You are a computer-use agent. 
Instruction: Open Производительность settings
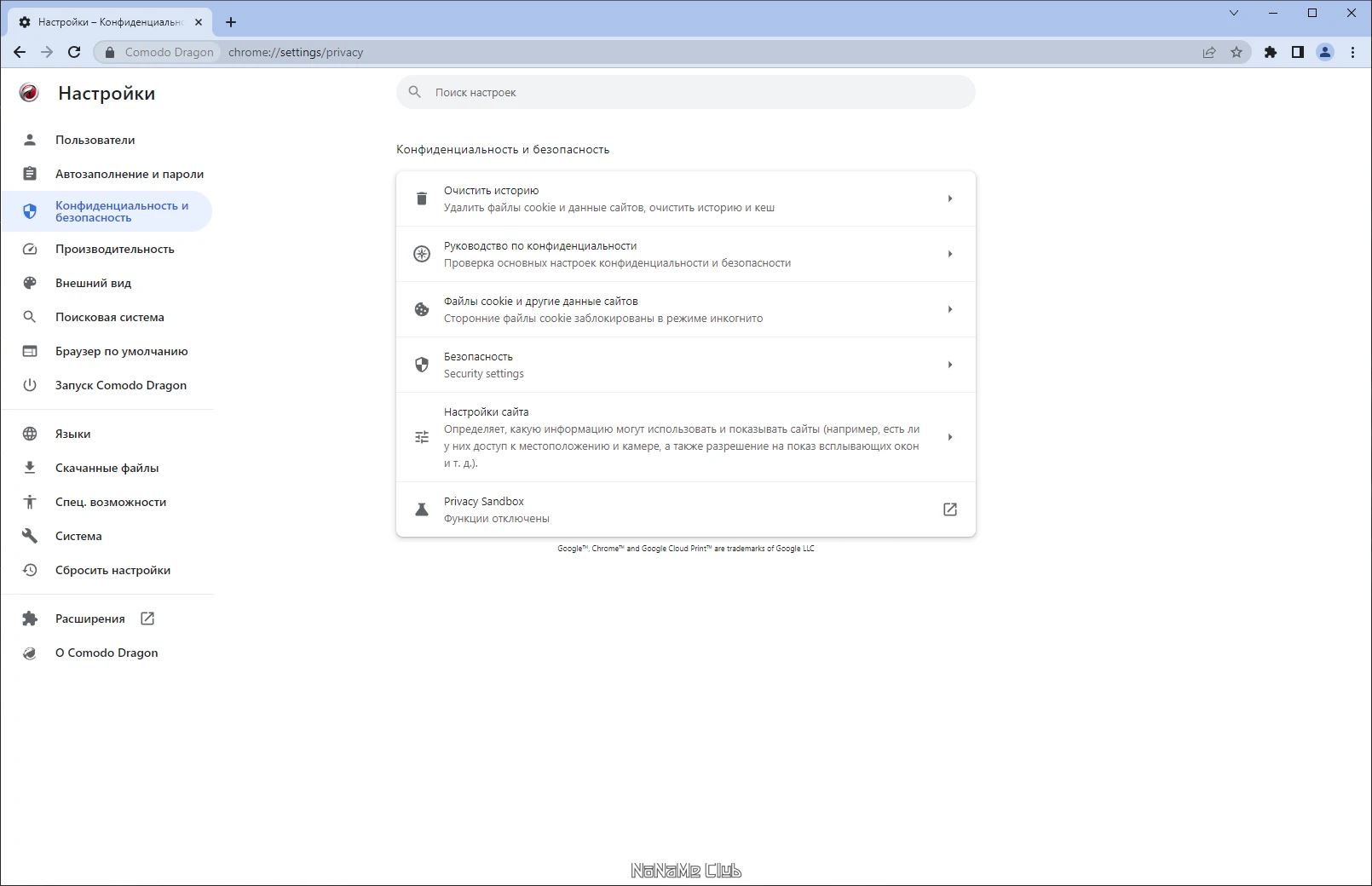(107, 249)
